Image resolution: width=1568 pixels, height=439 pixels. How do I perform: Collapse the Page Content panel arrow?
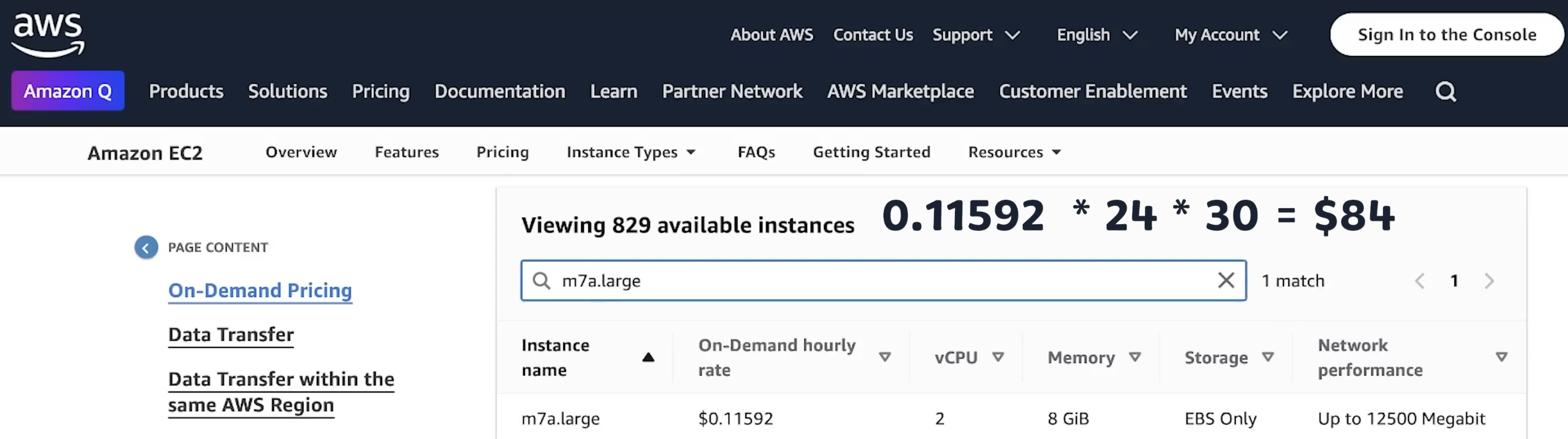[146, 247]
